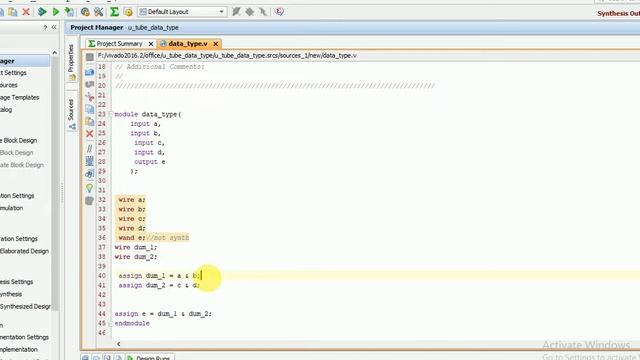This screenshot has width=640, height=360.
Task: Click the question mark help icon in navigator header
Action: (45, 28)
